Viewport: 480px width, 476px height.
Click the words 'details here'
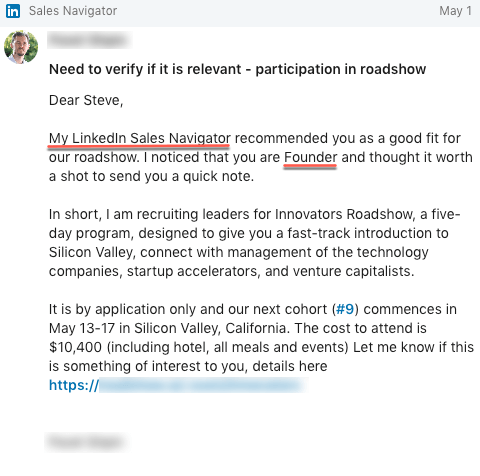pyautogui.click(x=290, y=366)
